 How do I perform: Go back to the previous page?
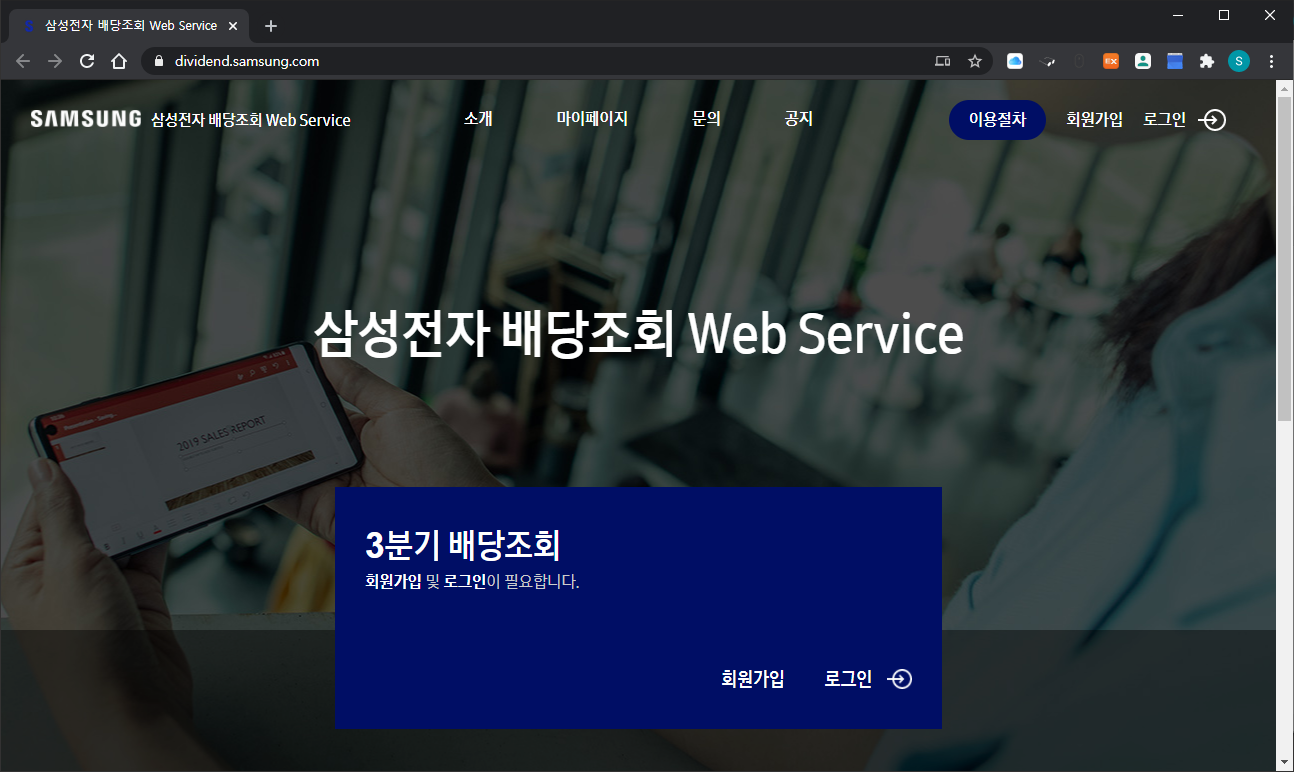tap(23, 61)
